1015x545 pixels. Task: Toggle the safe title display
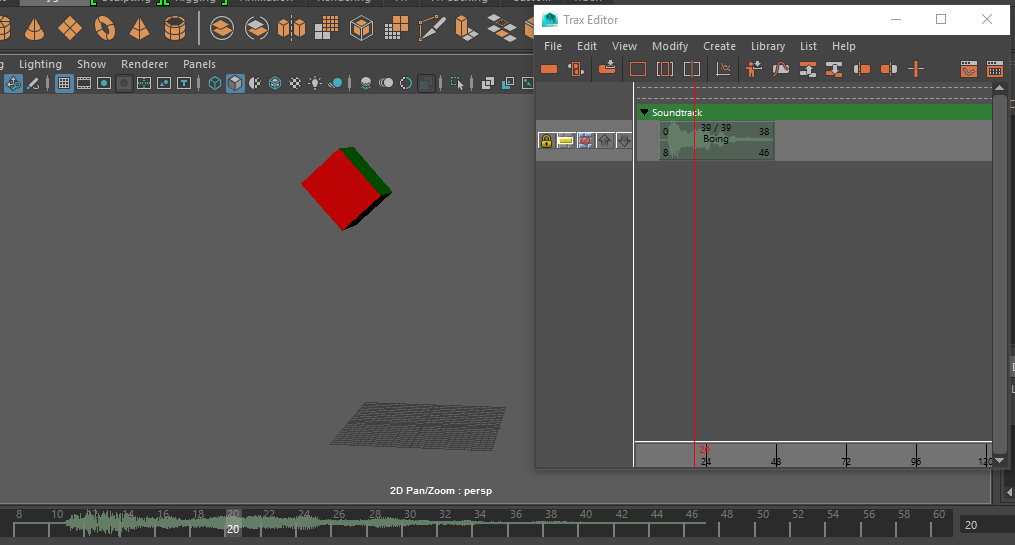click(x=184, y=83)
